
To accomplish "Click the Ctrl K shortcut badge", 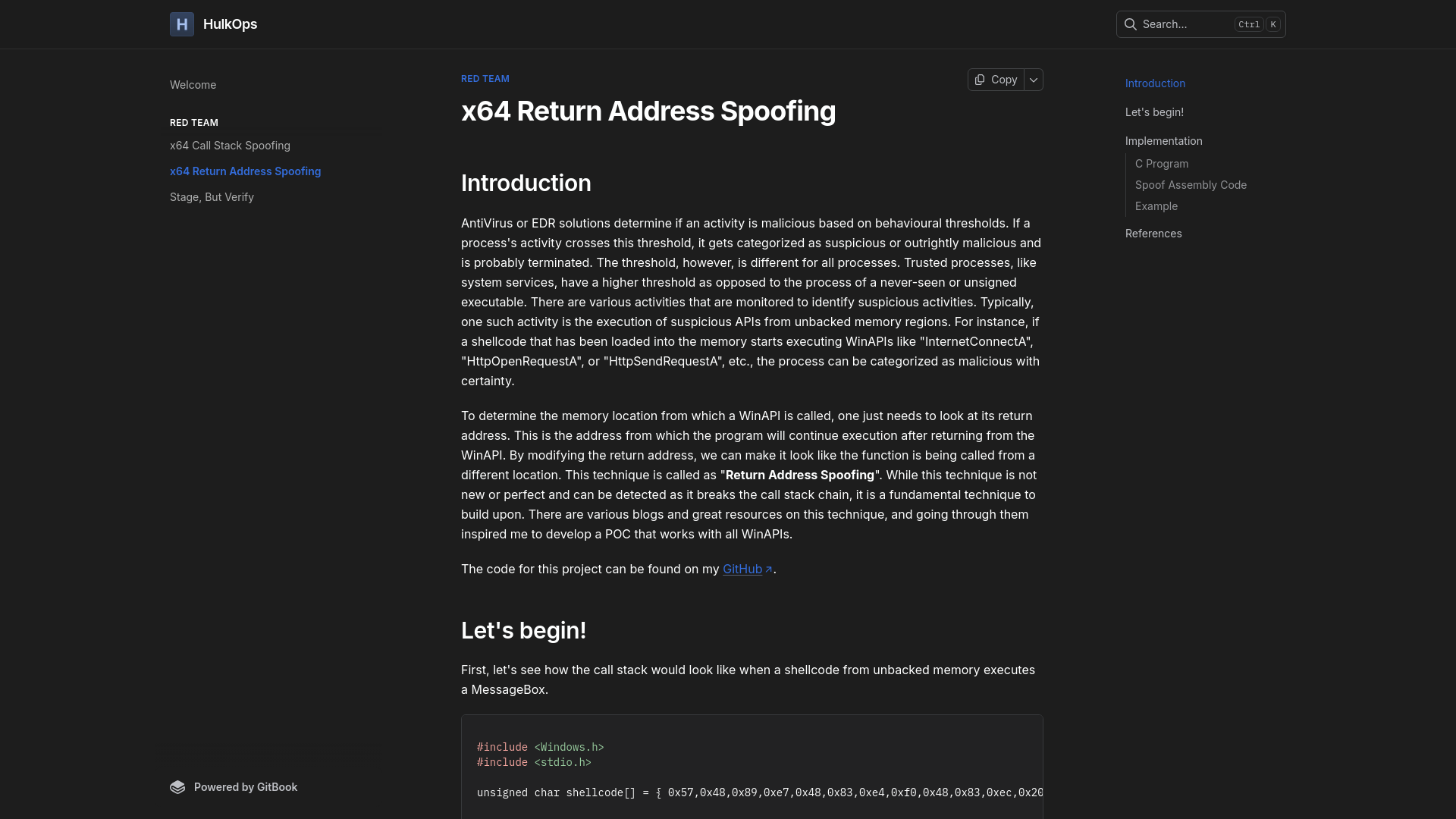I will pos(1256,24).
